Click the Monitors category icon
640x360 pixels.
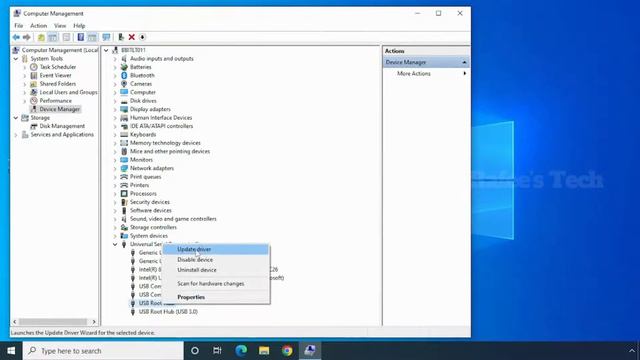(124, 160)
